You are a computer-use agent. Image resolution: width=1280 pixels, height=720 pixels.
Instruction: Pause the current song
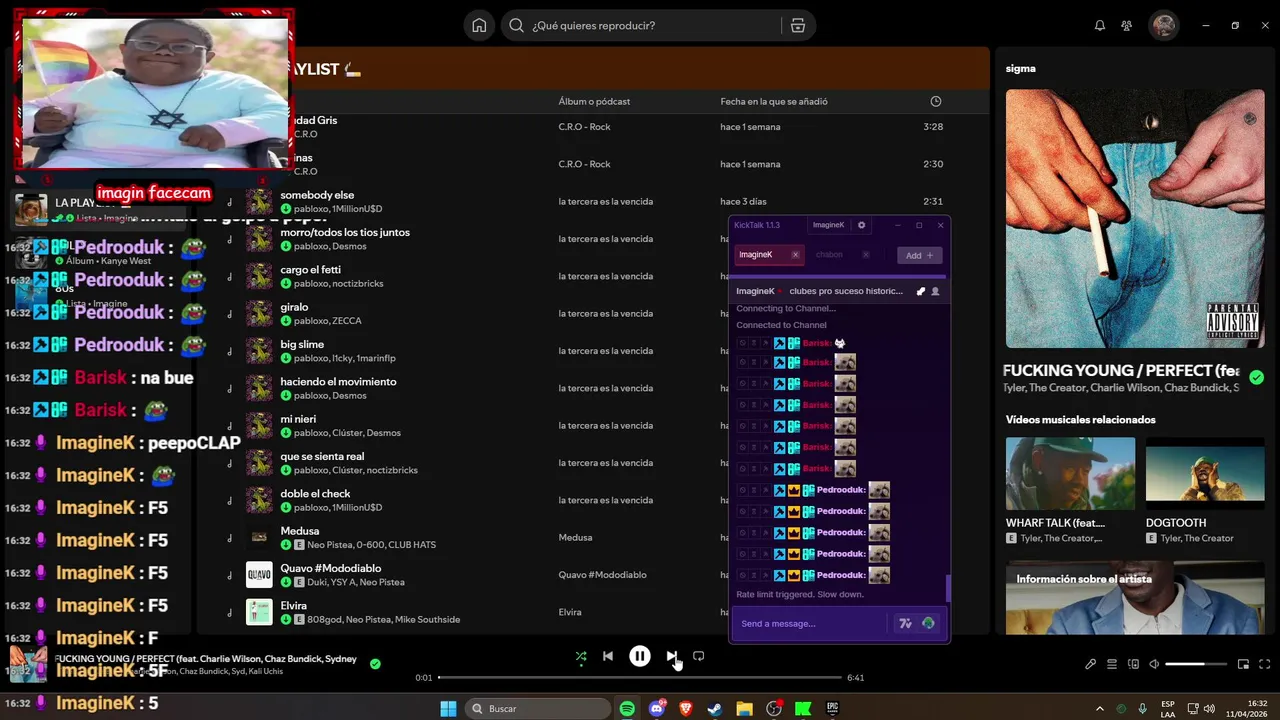click(640, 656)
